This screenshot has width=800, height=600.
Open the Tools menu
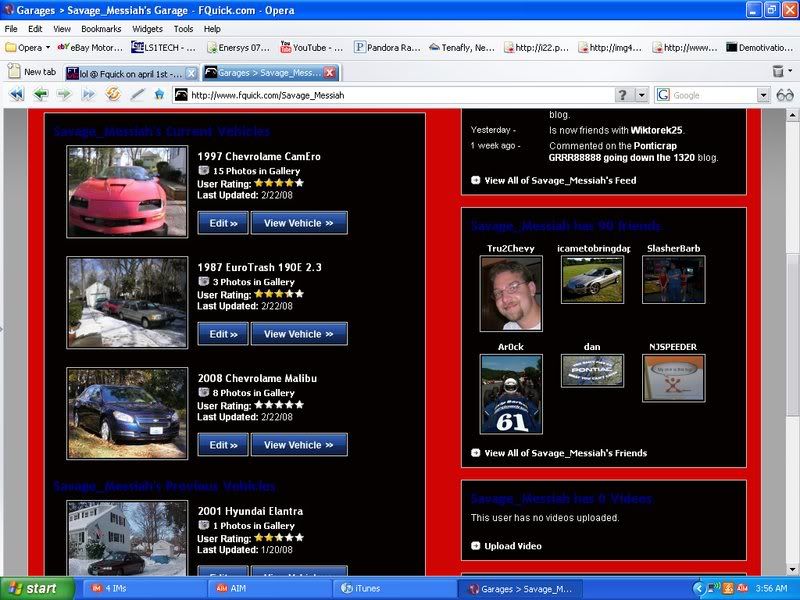[183, 29]
